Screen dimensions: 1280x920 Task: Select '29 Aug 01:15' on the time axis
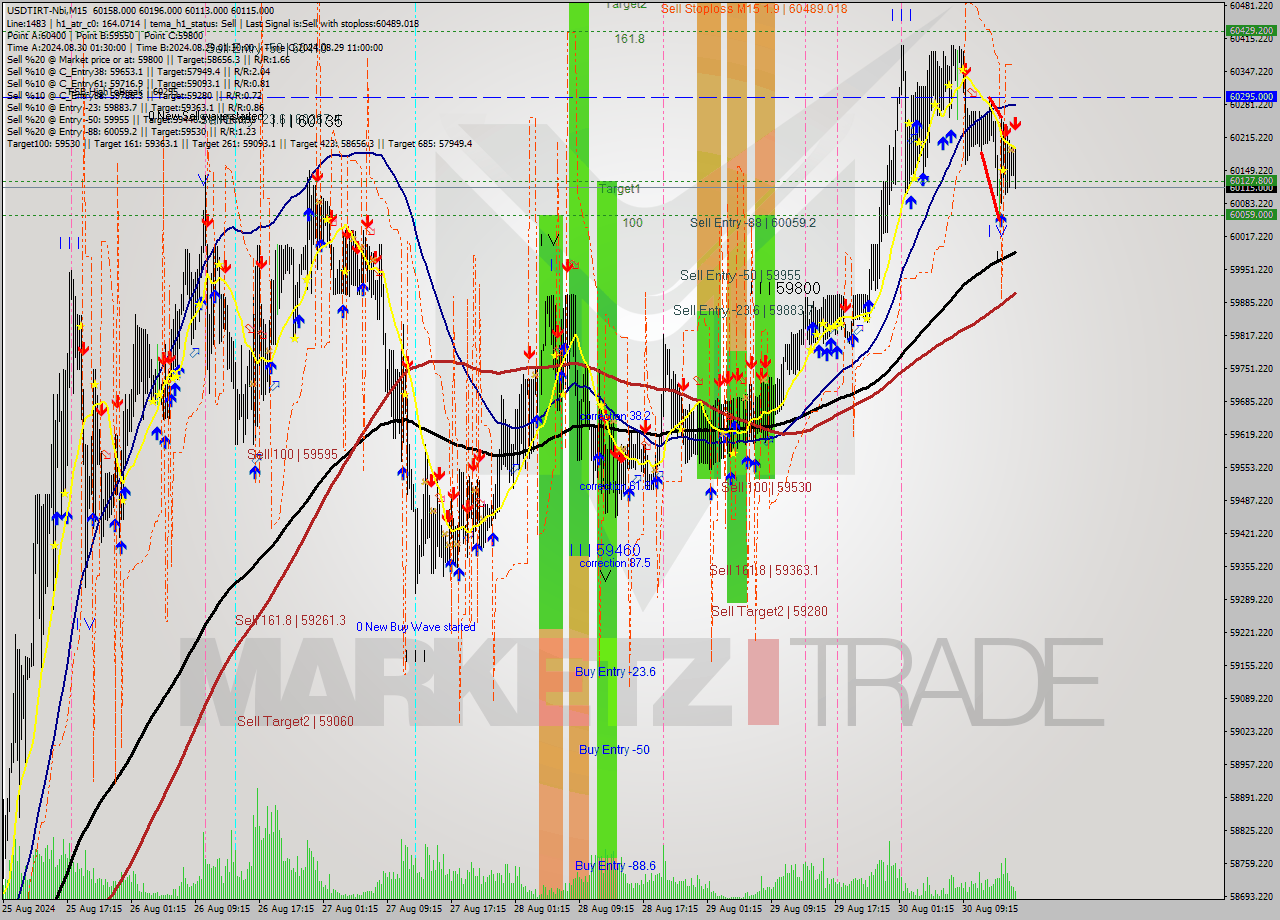(734, 910)
